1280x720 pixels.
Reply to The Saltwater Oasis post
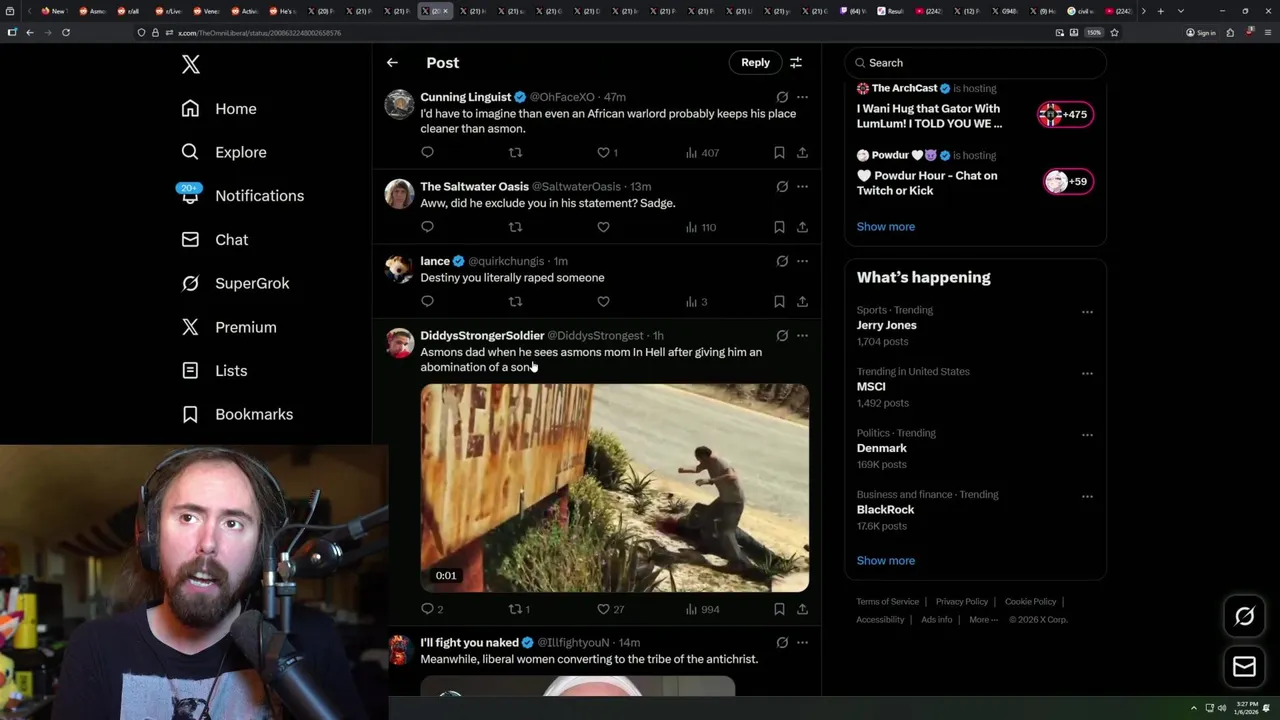point(427,227)
